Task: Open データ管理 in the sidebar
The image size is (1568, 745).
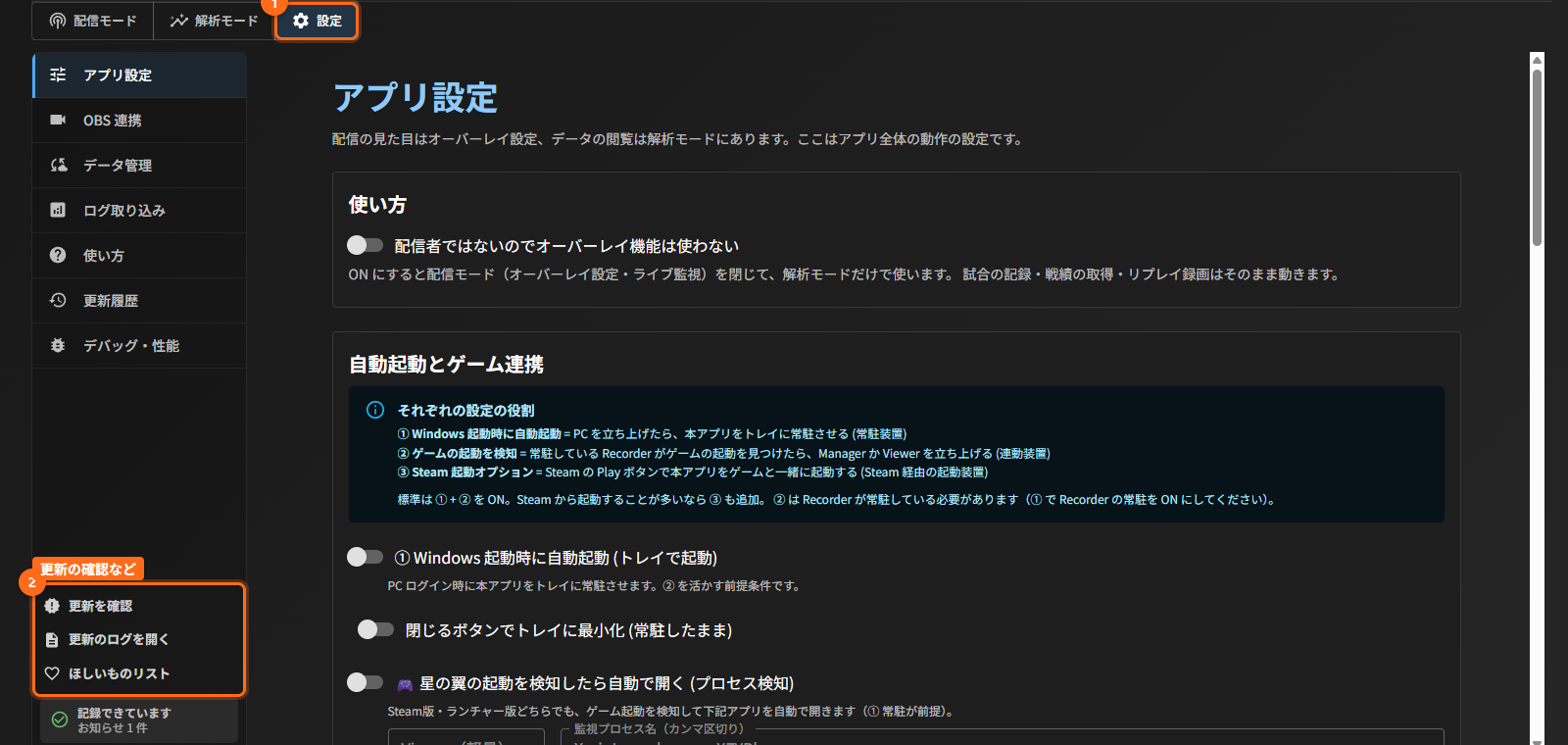Action: 139,166
